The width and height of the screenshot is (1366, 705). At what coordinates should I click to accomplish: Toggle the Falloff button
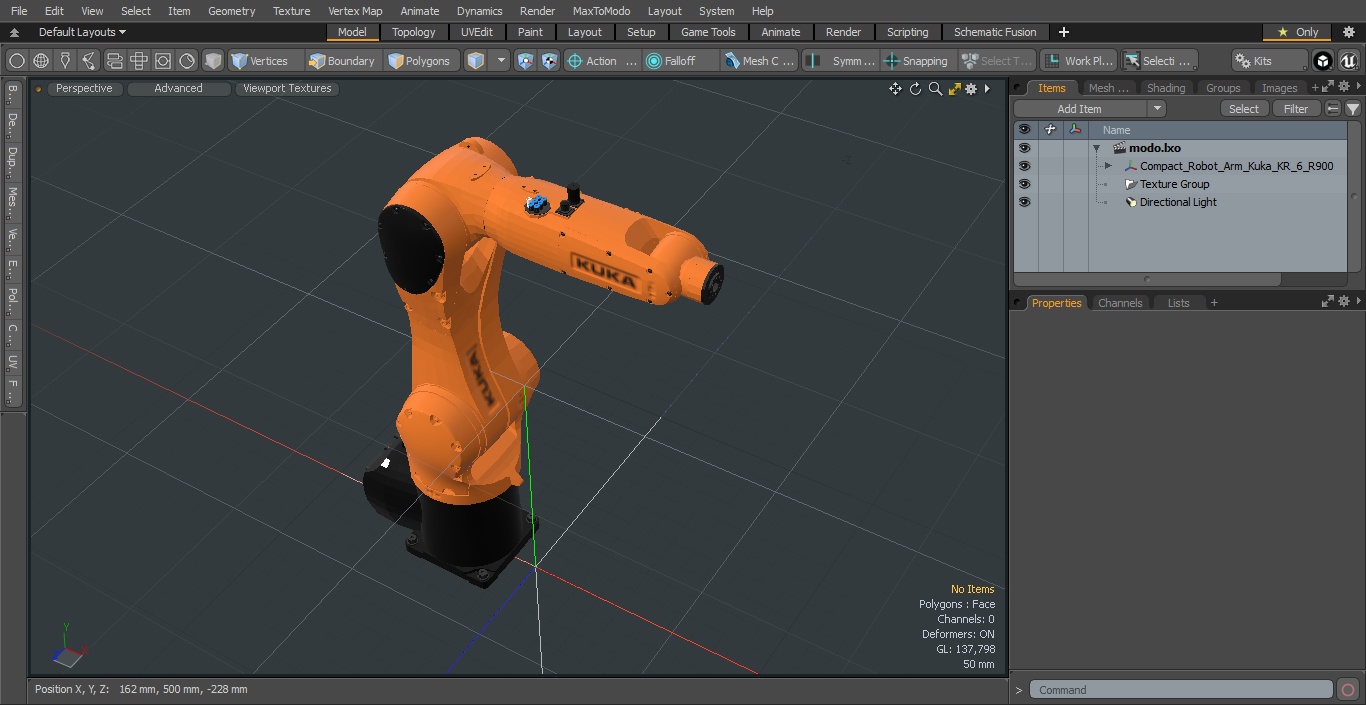tap(682, 61)
